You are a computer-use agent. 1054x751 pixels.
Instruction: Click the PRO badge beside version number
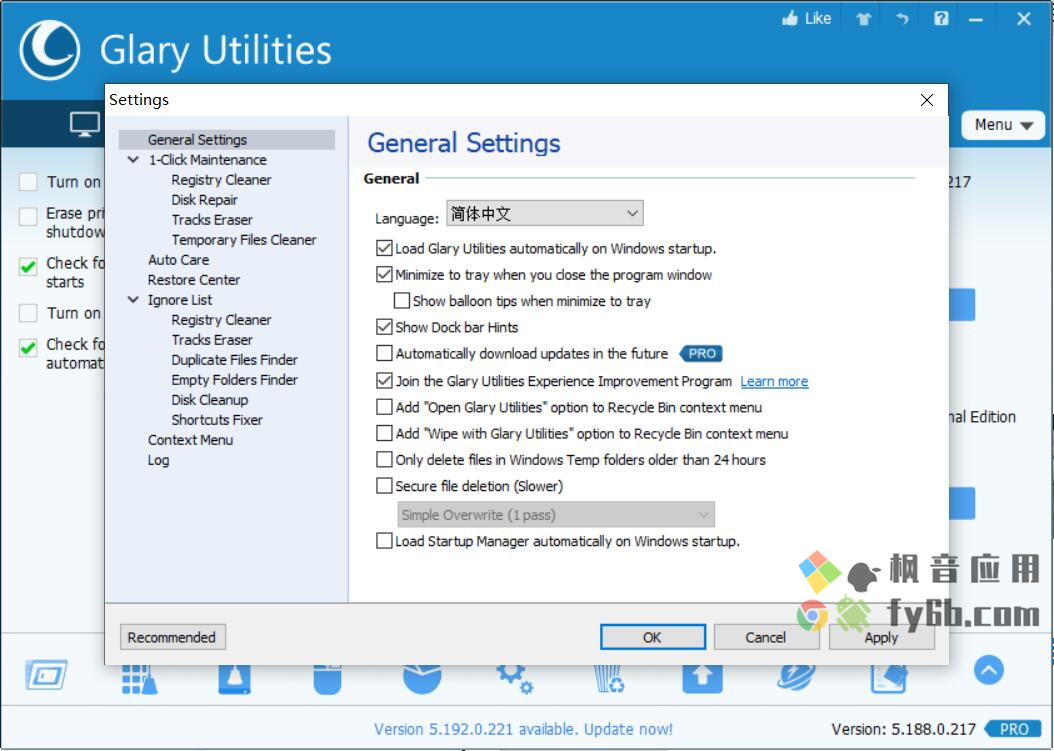tap(1013, 729)
